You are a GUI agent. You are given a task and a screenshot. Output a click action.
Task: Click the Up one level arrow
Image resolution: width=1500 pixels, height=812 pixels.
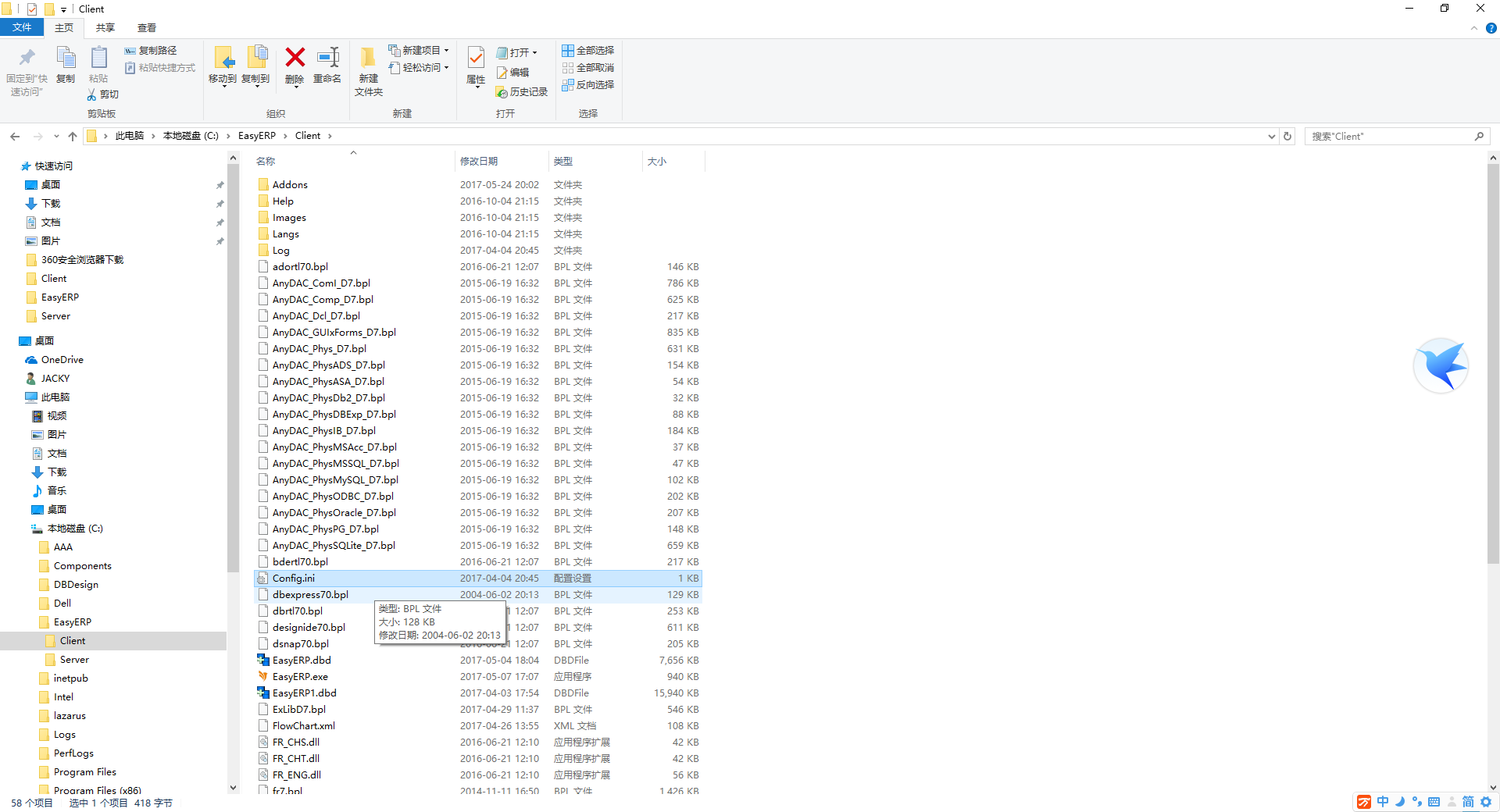click(x=73, y=136)
